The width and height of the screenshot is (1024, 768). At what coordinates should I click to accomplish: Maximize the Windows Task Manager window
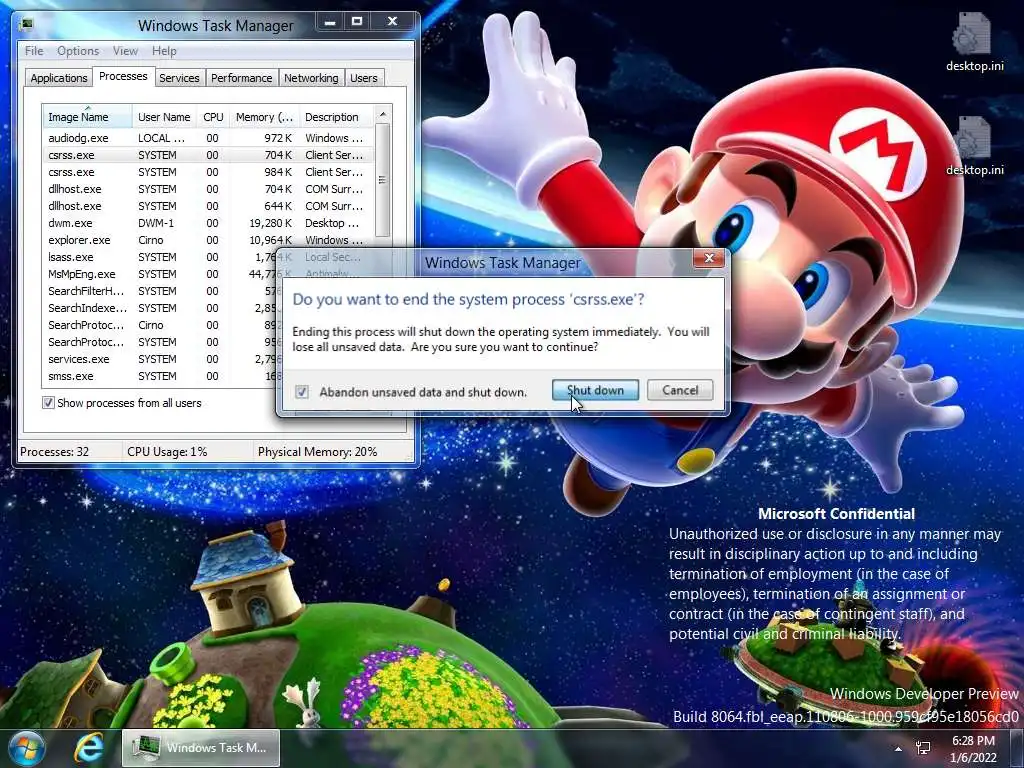click(357, 22)
